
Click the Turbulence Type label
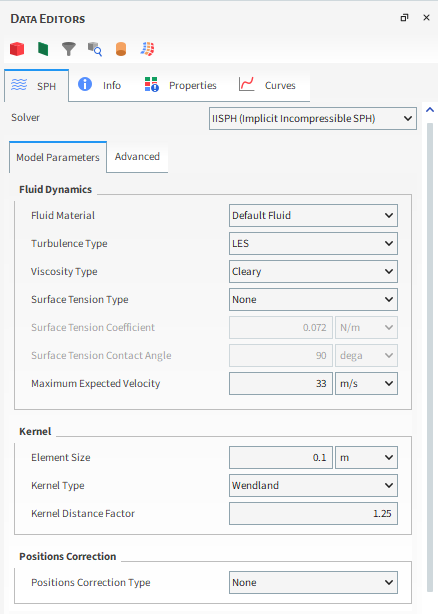(x=69, y=244)
